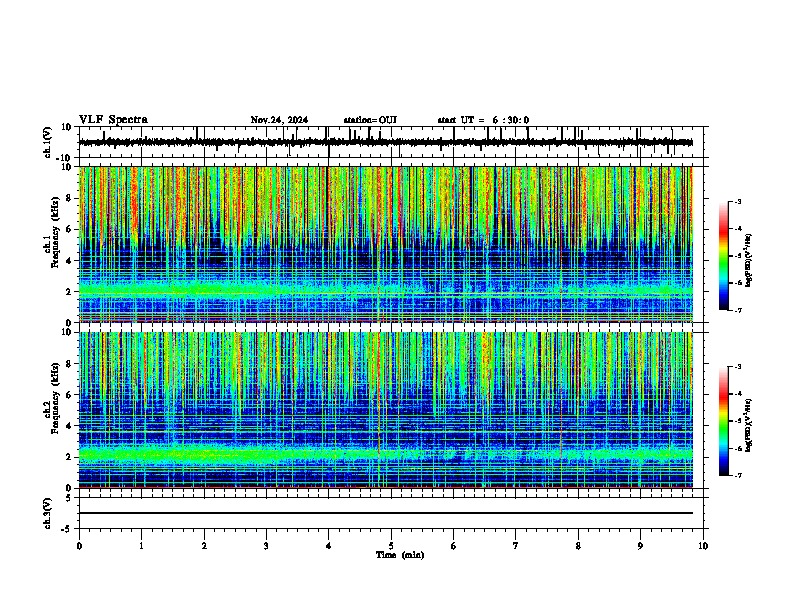792x612 pixels.
Task: Click the "ch.1(V)" waveform axis label
Action: [48, 142]
